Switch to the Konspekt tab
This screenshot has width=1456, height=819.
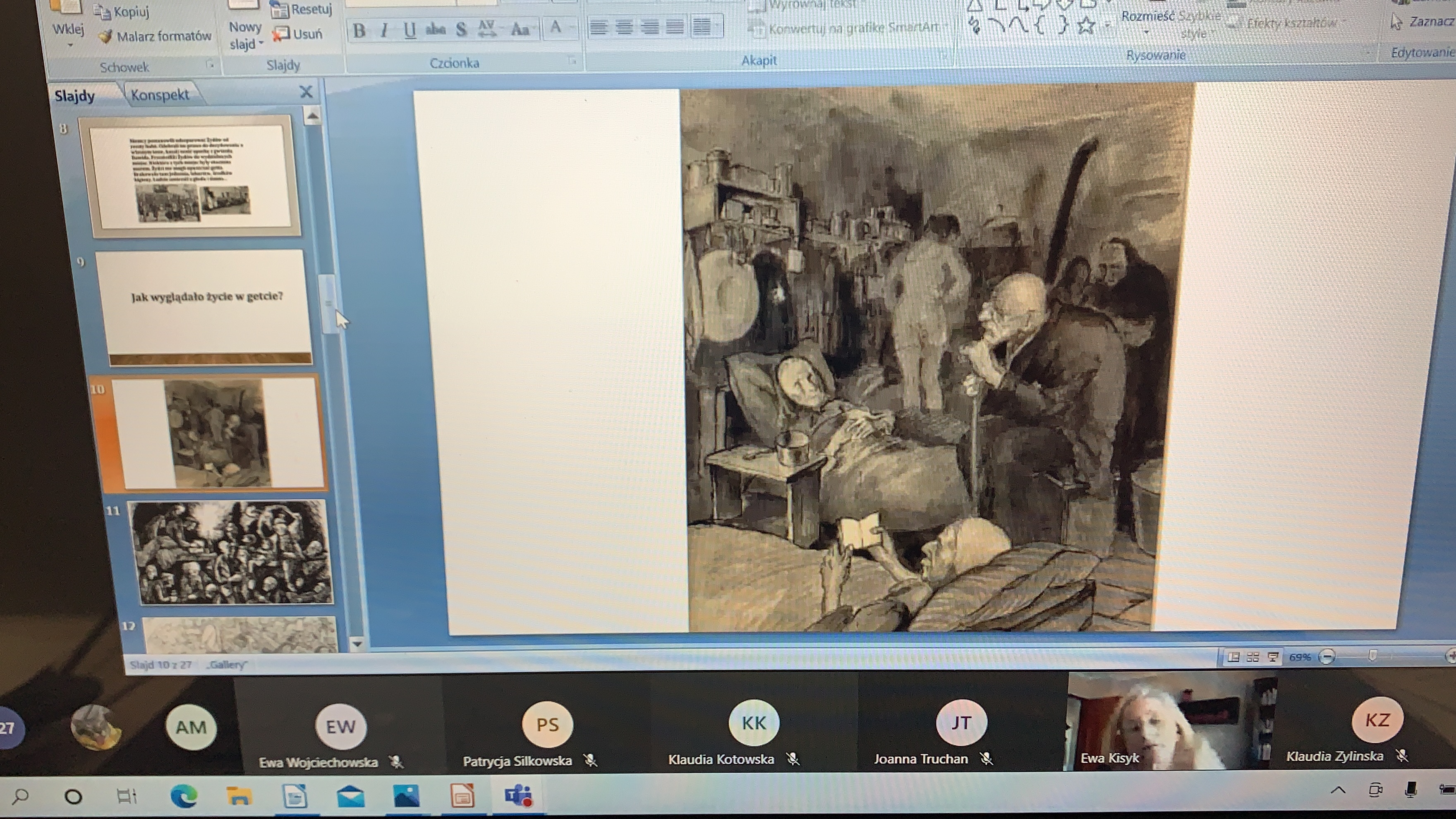coord(160,95)
